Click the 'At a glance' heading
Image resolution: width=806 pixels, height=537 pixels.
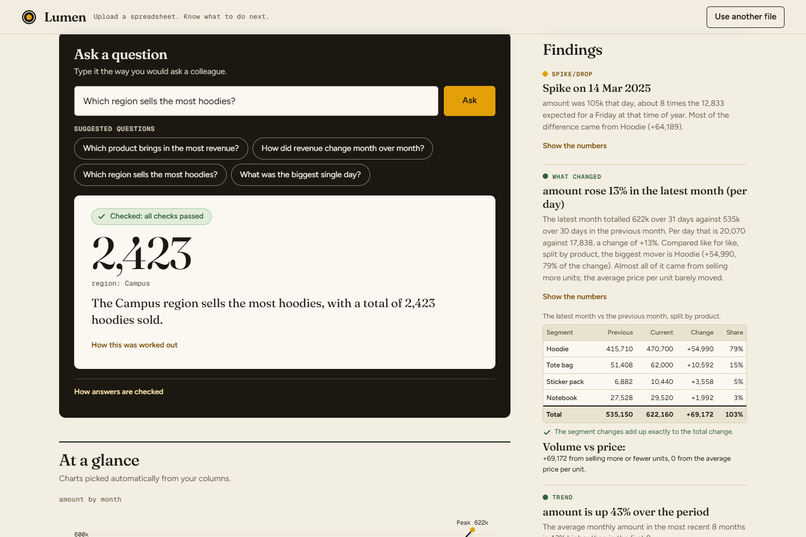pos(99,460)
